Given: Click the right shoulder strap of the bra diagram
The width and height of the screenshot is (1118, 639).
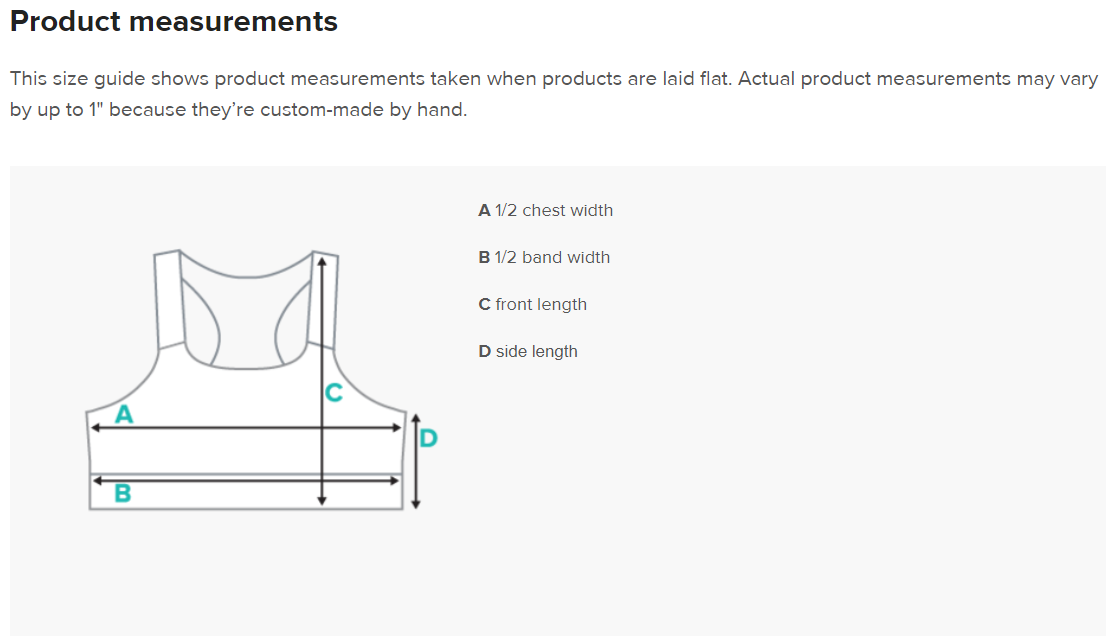Looking at the screenshot, I should click(328, 300).
